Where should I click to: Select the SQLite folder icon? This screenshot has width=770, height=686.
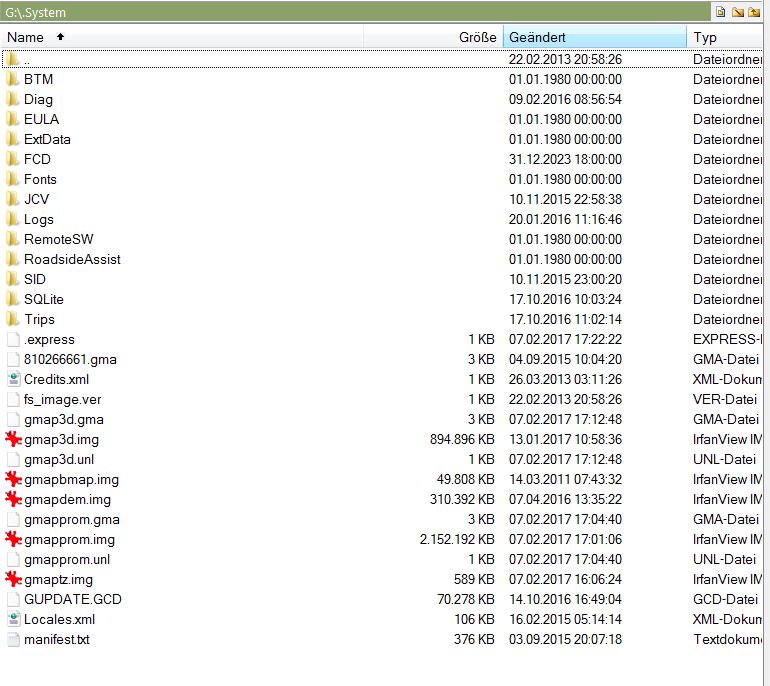click(13, 299)
